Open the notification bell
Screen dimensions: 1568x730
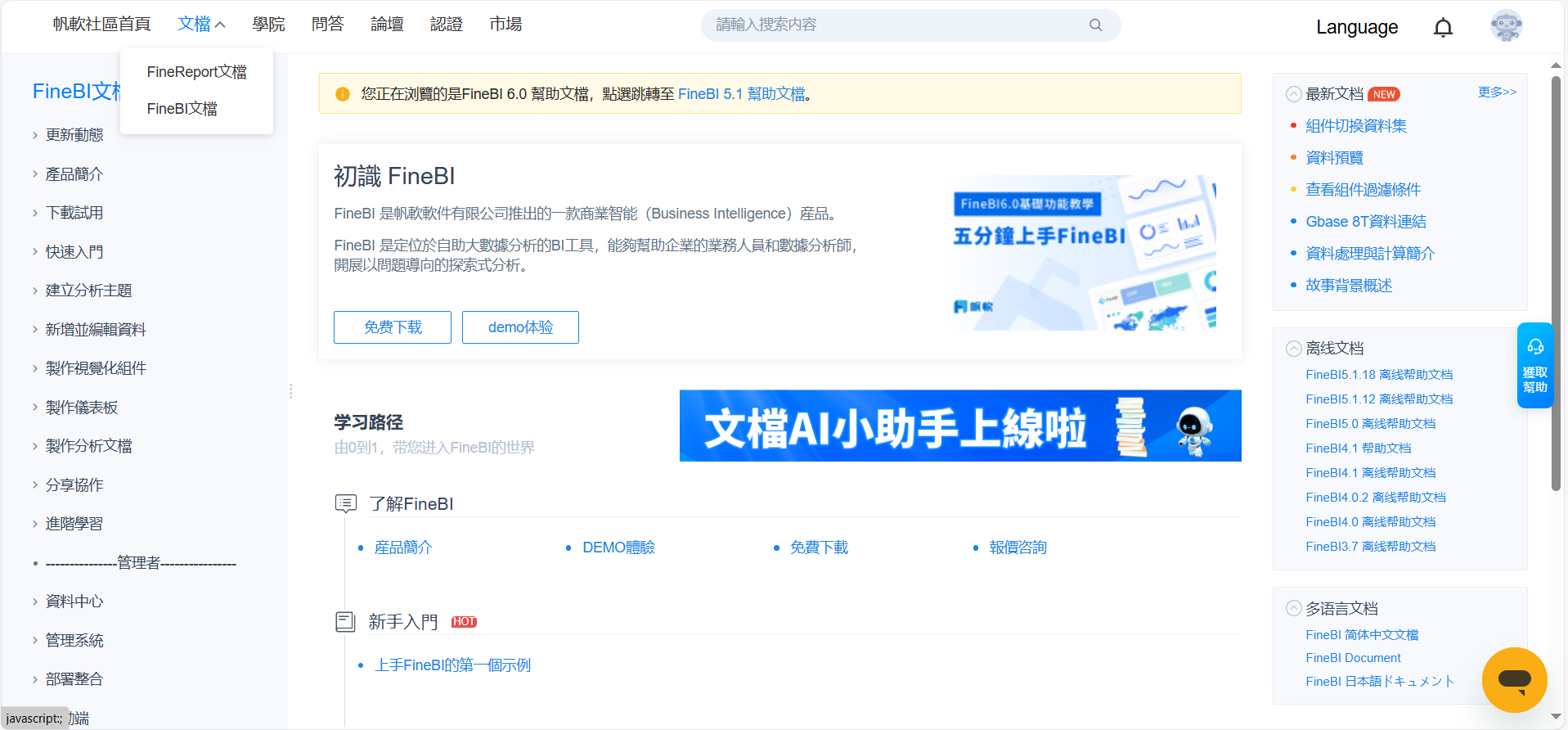1443,27
